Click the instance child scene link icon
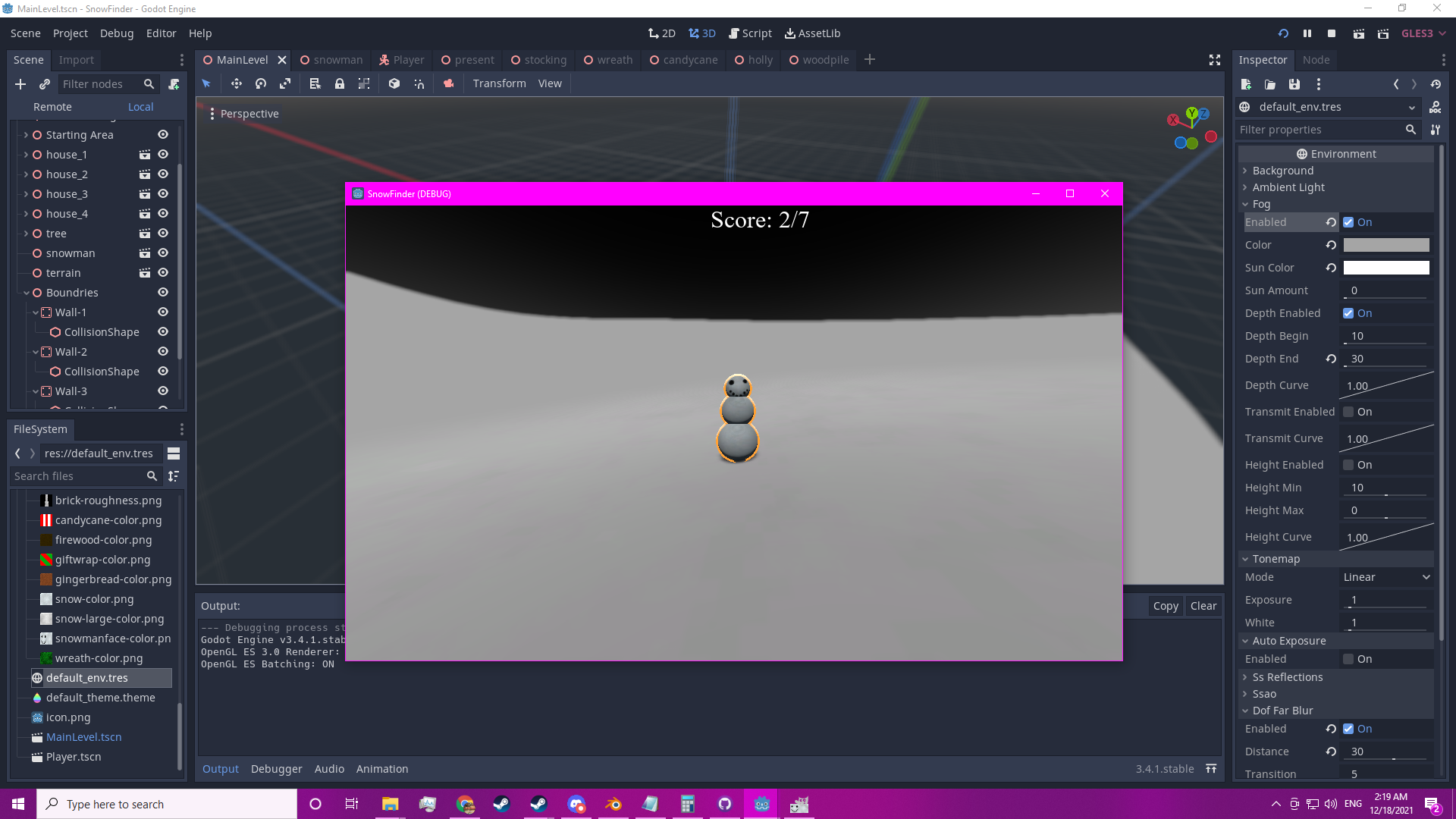The width and height of the screenshot is (1456, 819). click(x=45, y=84)
